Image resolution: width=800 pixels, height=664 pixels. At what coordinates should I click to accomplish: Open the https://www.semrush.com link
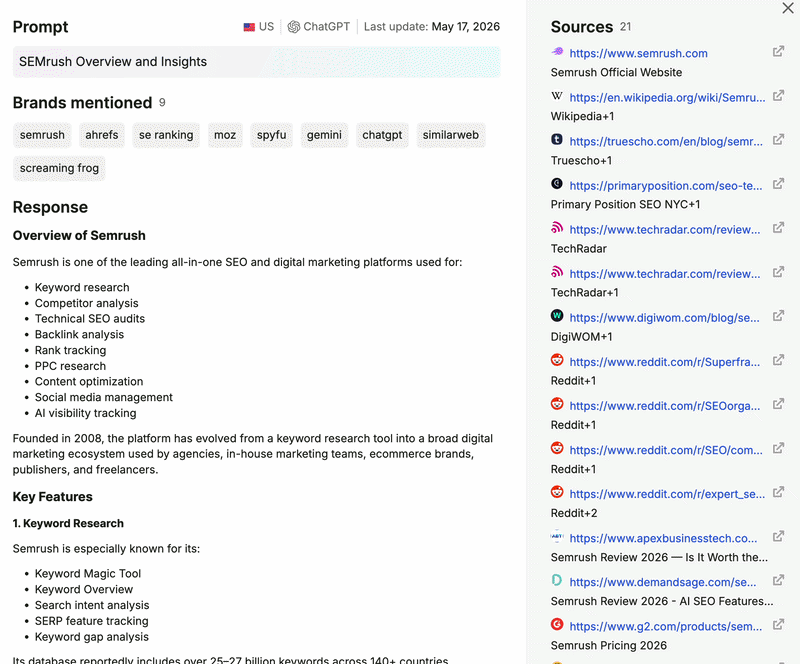(638, 53)
